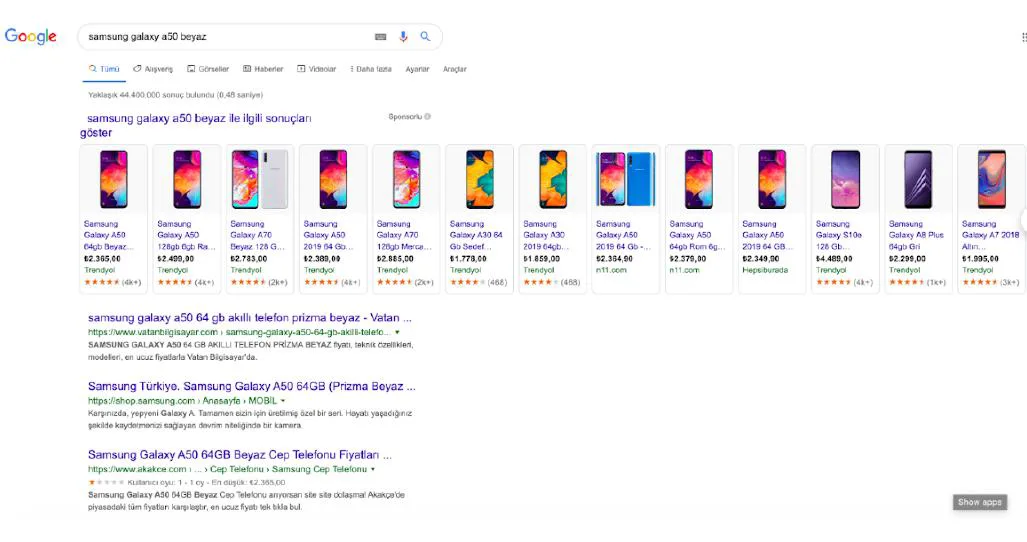Click the shop.samsung.com breadcrumb URL
Screen dimensions: 1027x542
pos(182,401)
